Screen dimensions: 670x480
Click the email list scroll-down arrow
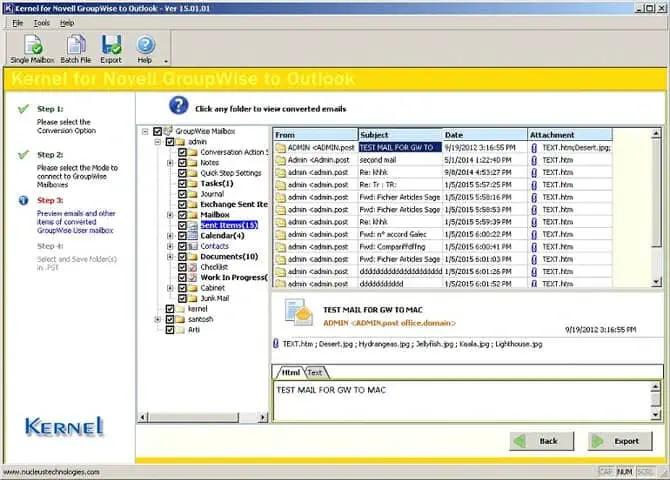click(x=656, y=282)
